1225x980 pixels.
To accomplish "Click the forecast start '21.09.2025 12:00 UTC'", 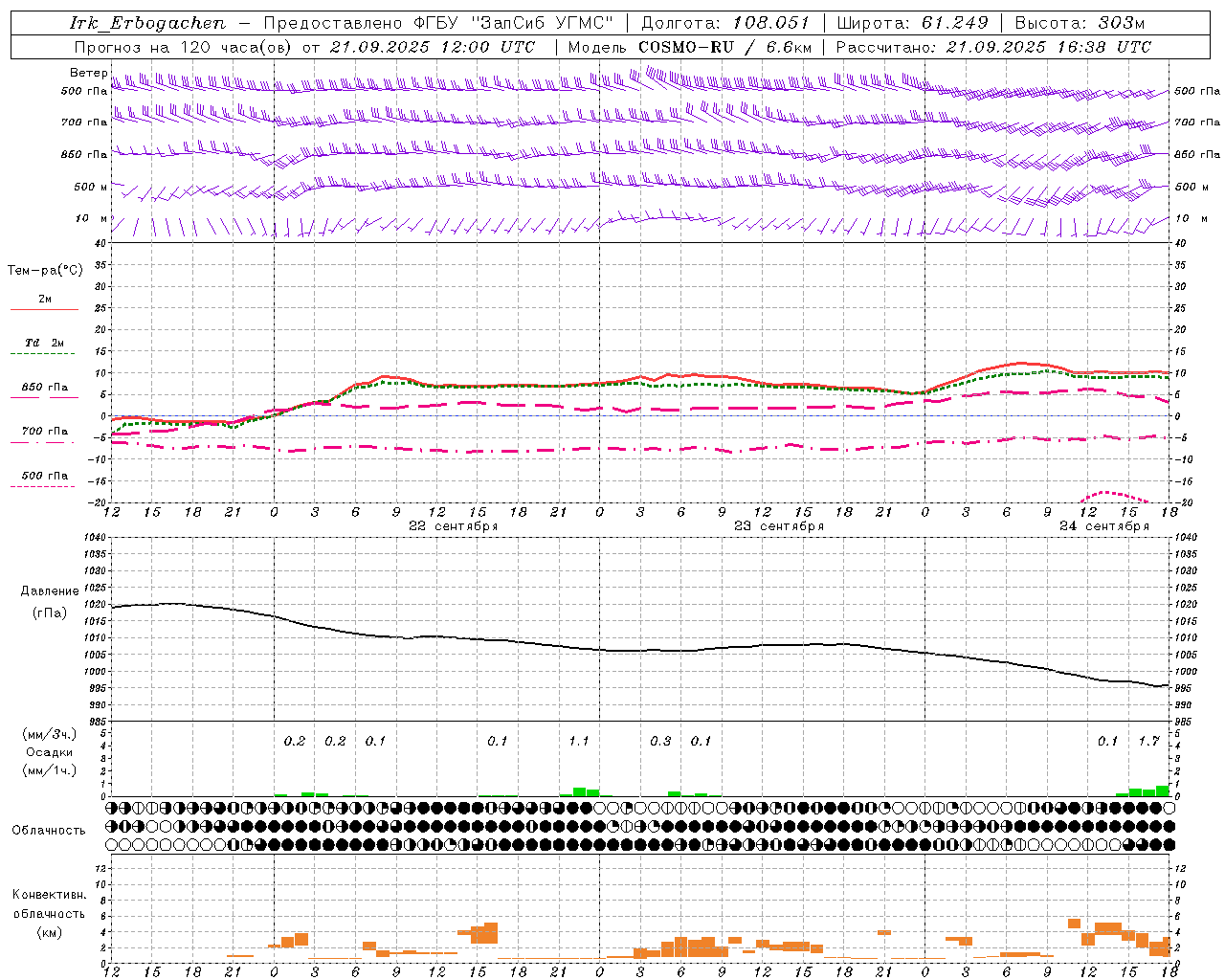I will pyautogui.click(x=433, y=47).
